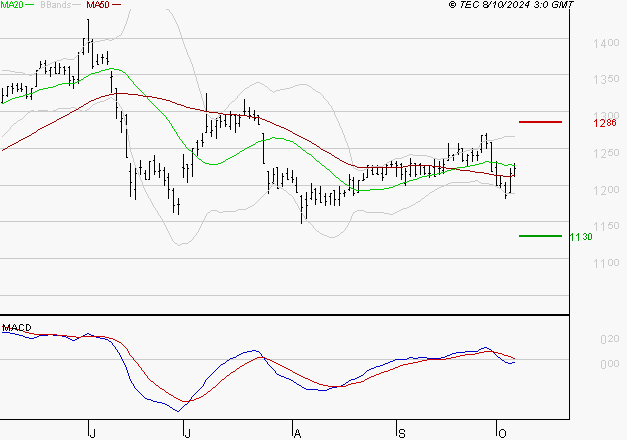Click the green support level line
This screenshot has width=627, height=440.
540,236
